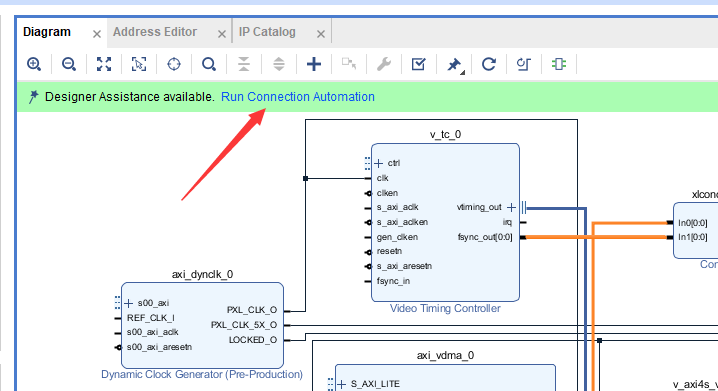
Task: Select the irq output pin
Action: [x=507, y=222]
